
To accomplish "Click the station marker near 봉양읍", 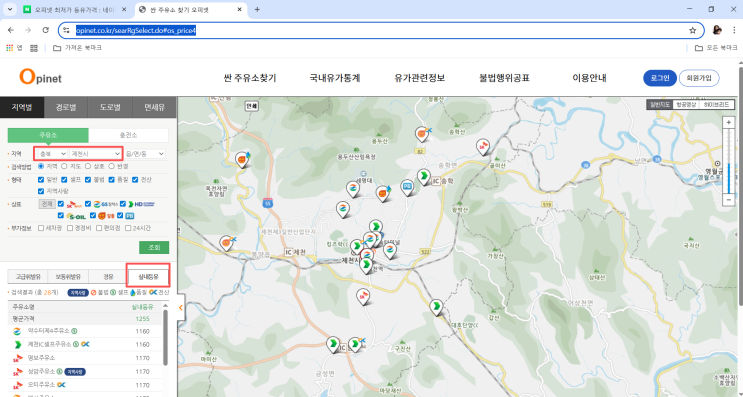I will (227, 243).
